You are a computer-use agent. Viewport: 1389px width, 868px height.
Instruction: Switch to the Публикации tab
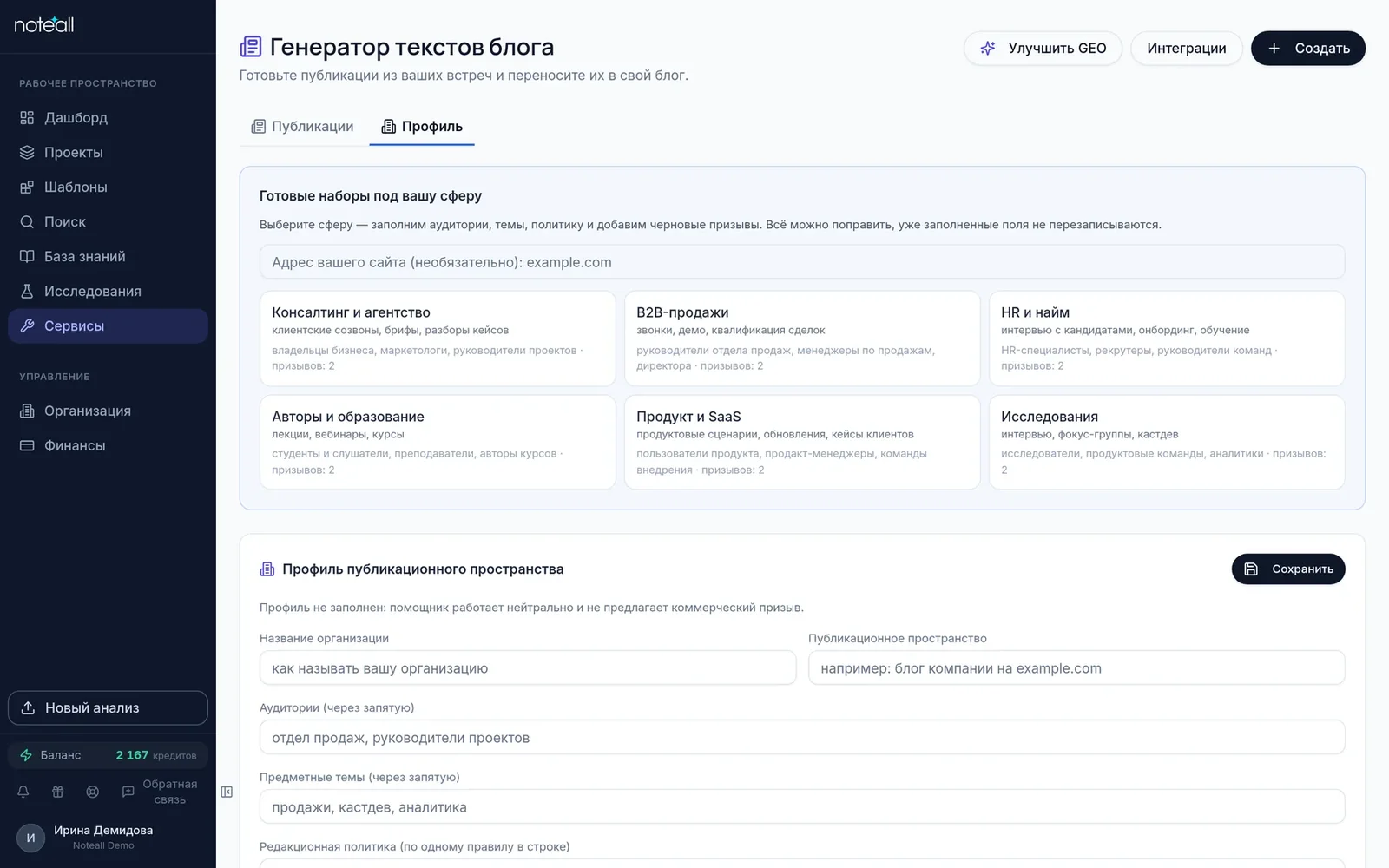pyautogui.click(x=302, y=127)
